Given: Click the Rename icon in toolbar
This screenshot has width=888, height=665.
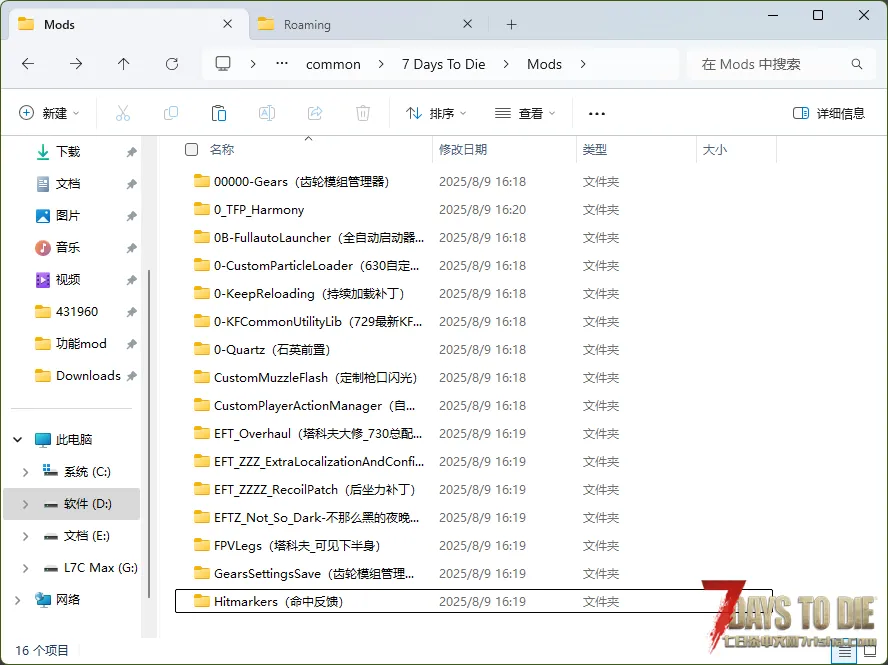Looking at the screenshot, I should tap(267, 113).
